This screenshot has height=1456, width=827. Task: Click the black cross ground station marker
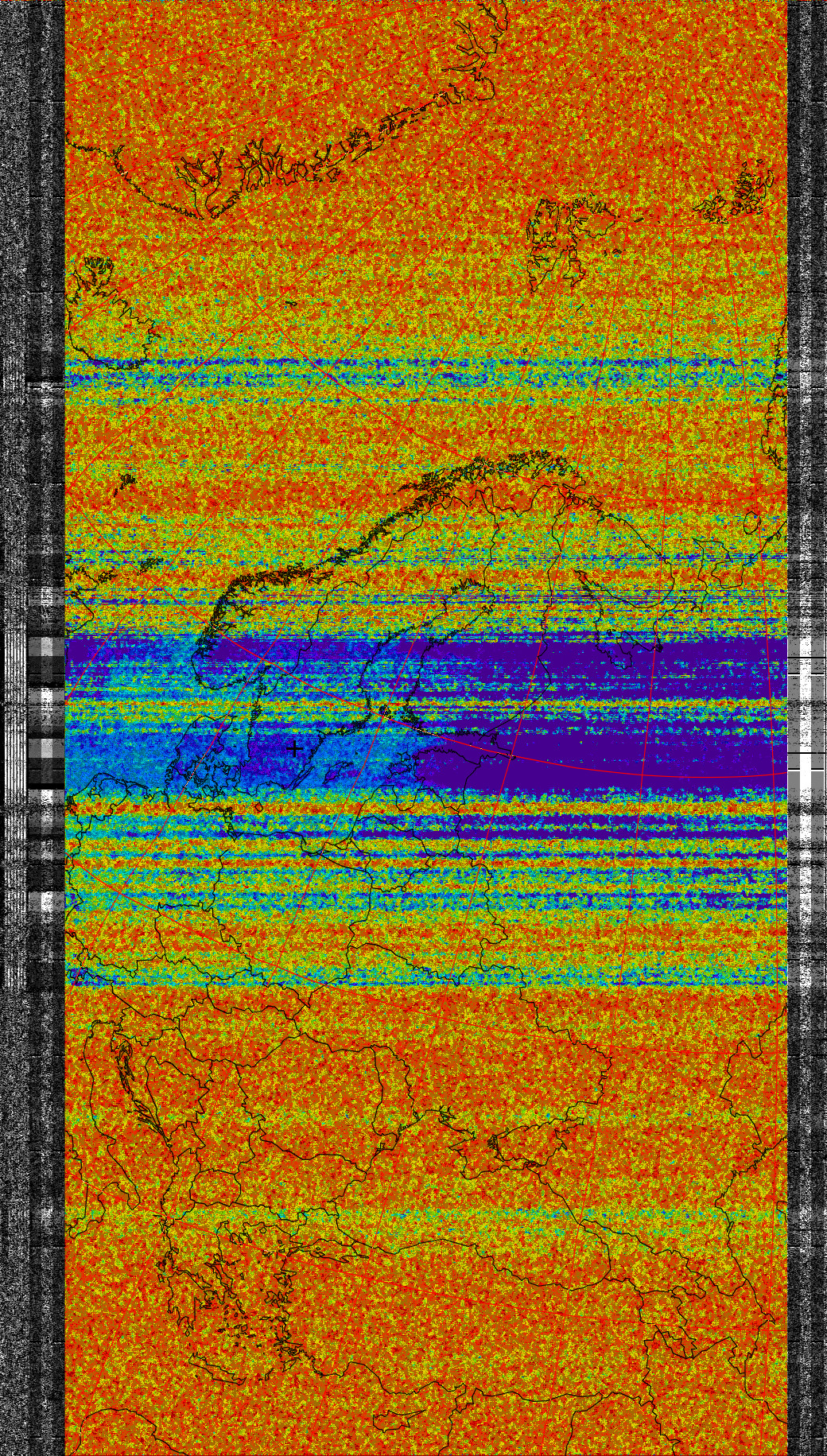coord(294,748)
